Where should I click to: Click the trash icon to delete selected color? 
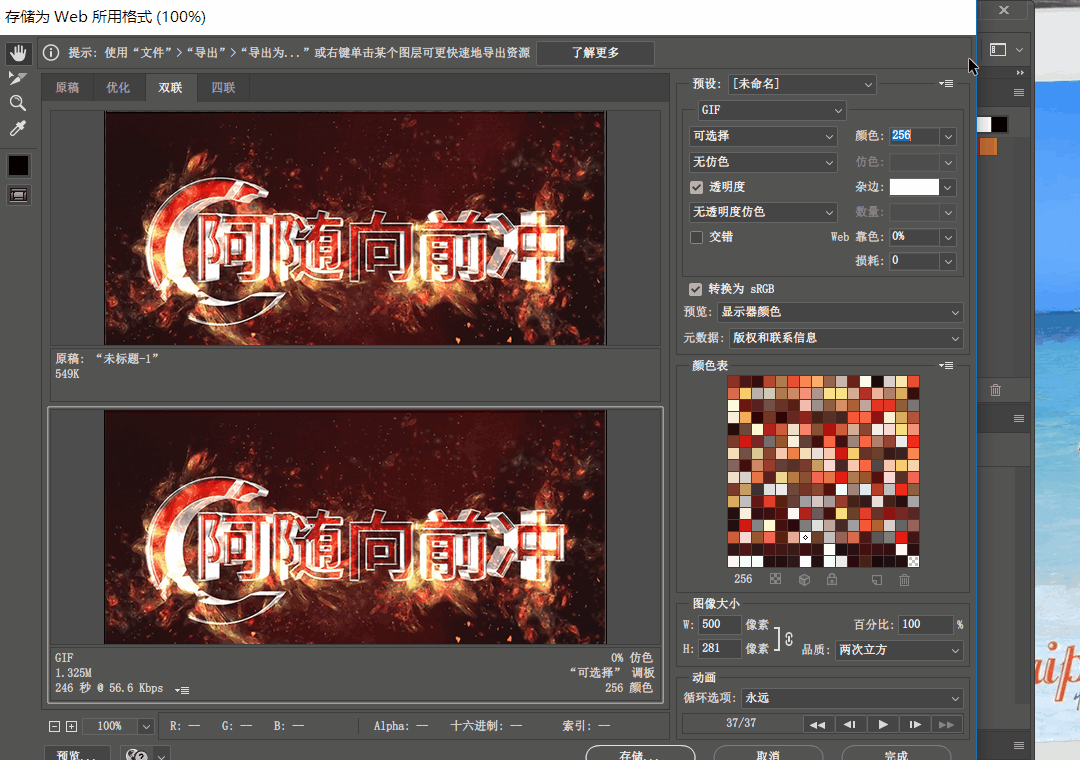[903, 579]
